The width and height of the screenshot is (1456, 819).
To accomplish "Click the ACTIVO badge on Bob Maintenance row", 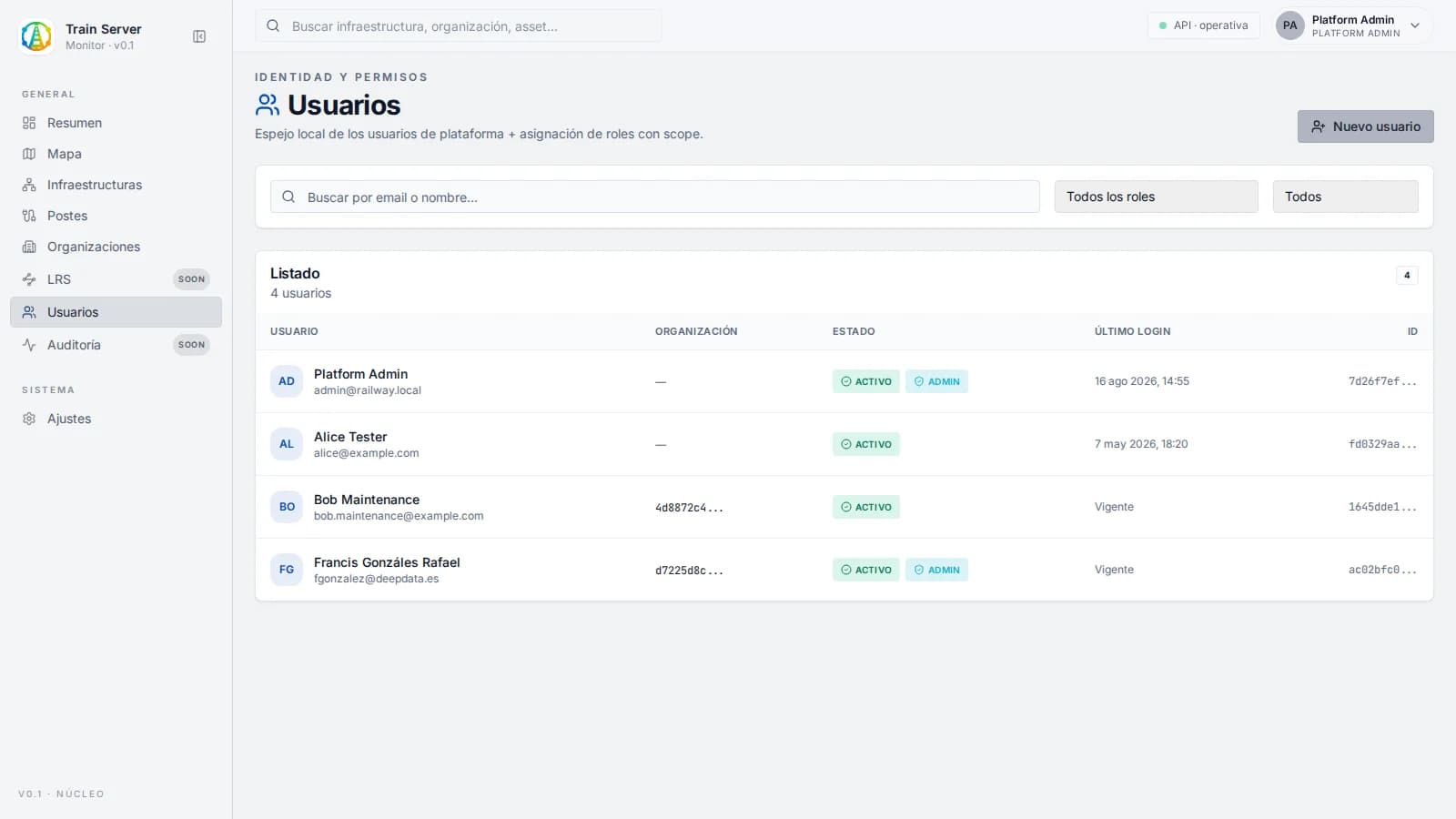I will pyautogui.click(x=865, y=507).
